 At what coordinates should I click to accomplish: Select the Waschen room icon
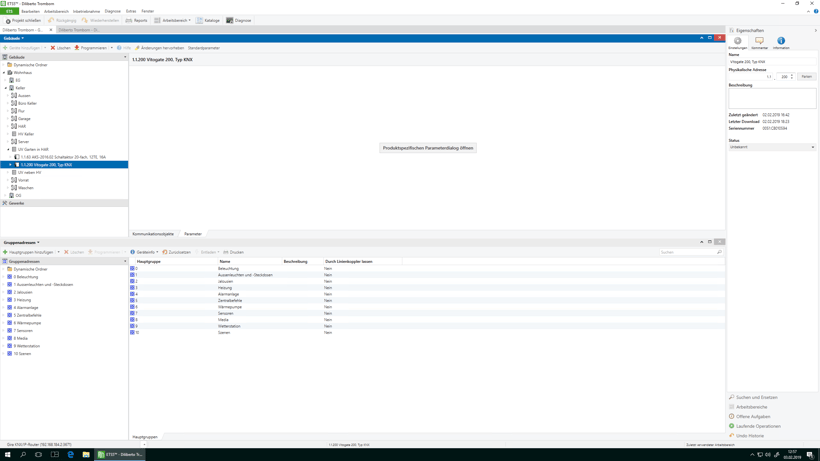14,188
